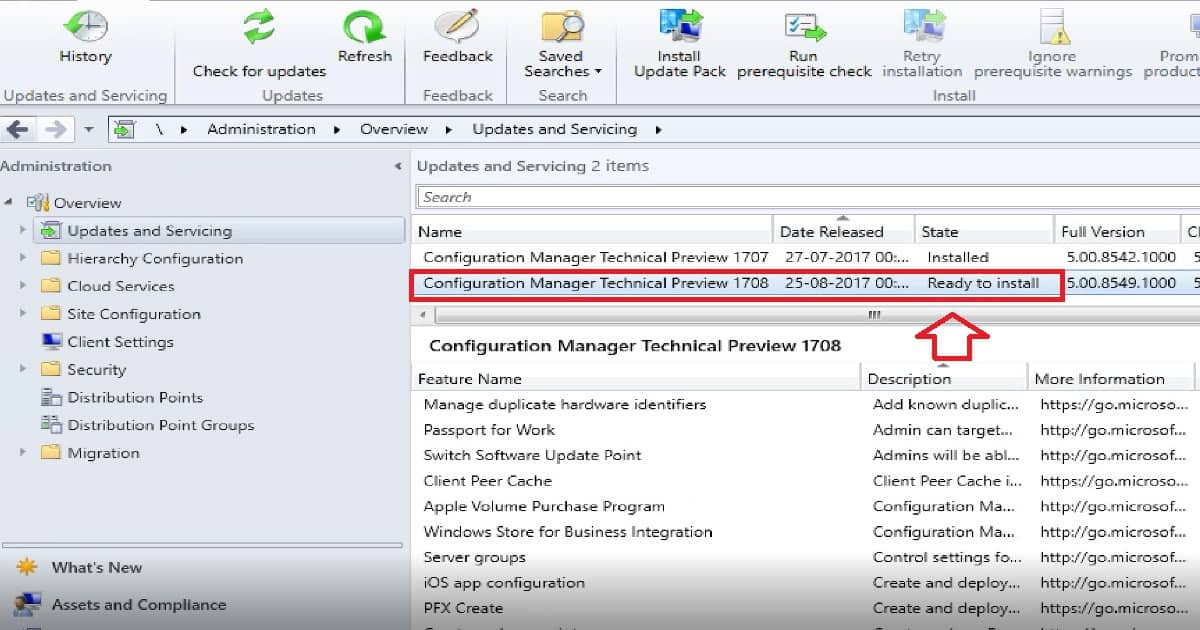
Task: Expand the breadcrumb arrow after Overview
Action: [449, 130]
